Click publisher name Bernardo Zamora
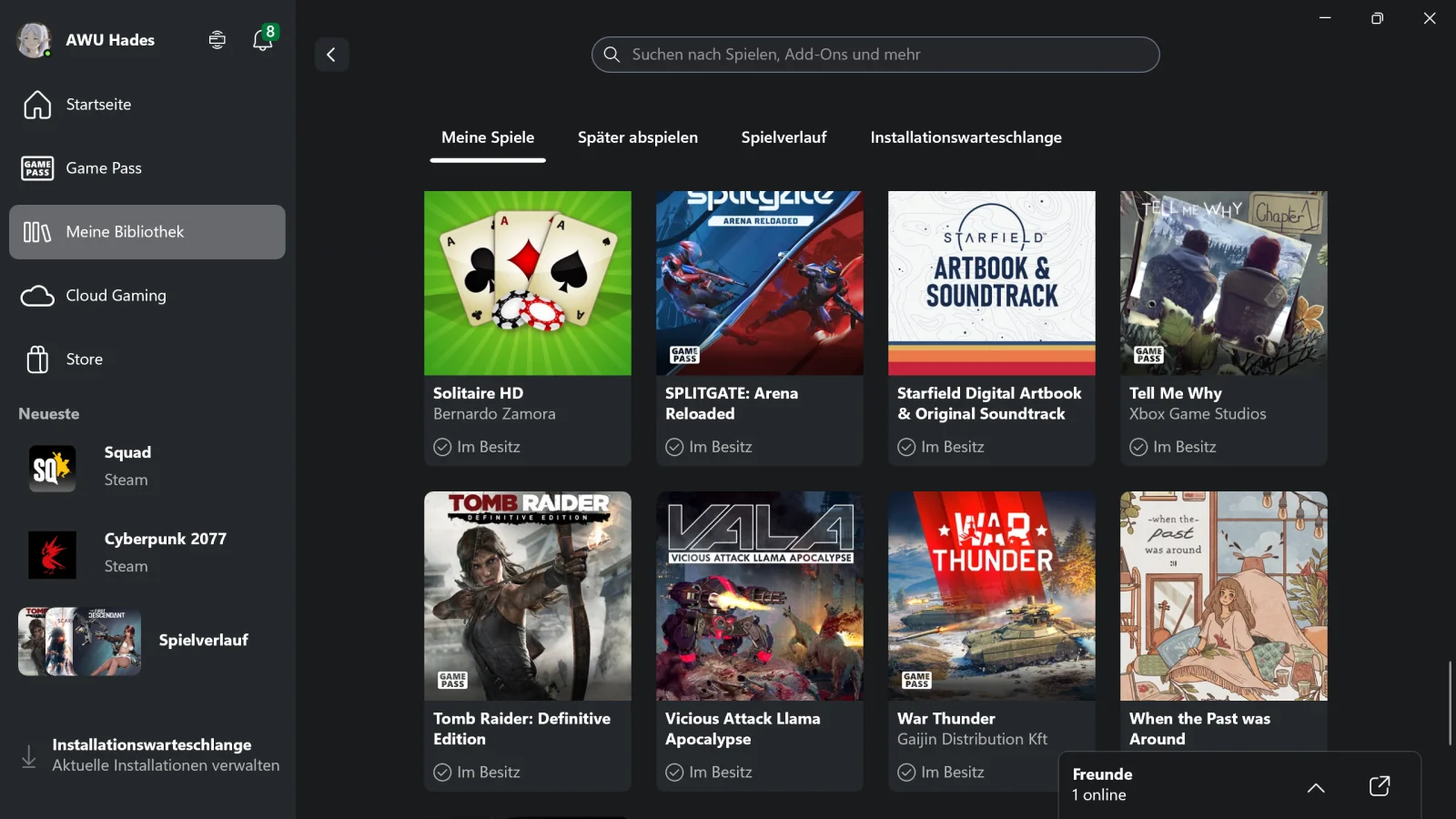1456x819 pixels. [494, 414]
